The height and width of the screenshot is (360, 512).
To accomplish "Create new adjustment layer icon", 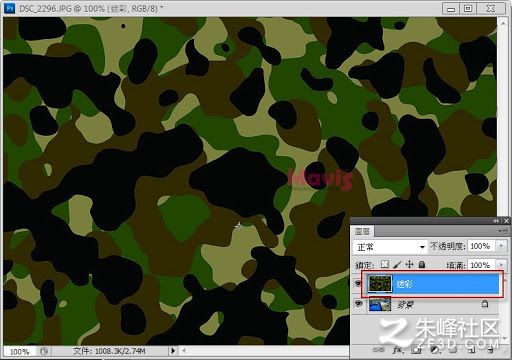I will 435,350.
